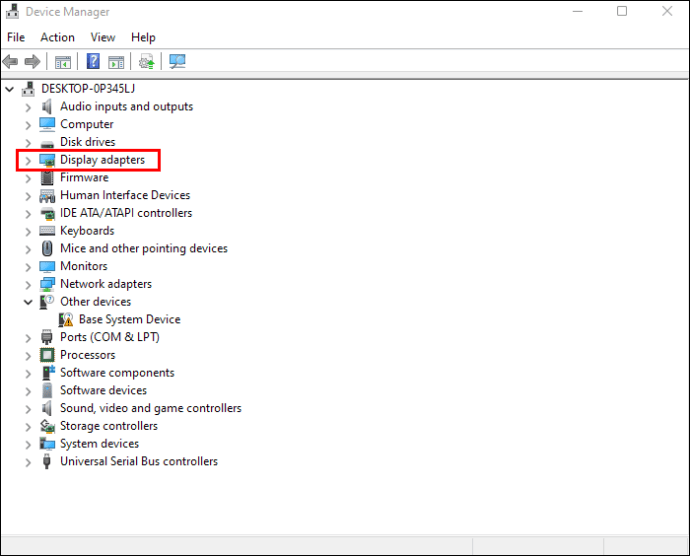Open the View menu
The image size is (690, 556).
point(103,37)
